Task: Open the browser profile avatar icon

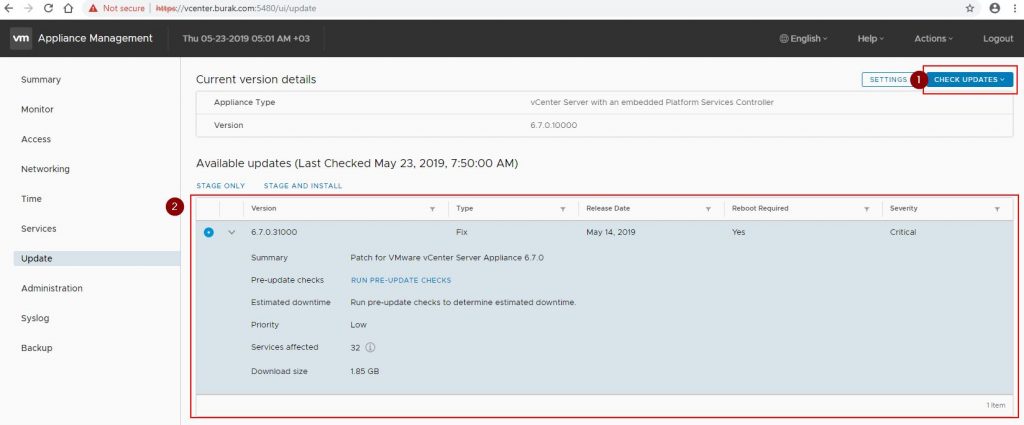Action: [995, 8]
